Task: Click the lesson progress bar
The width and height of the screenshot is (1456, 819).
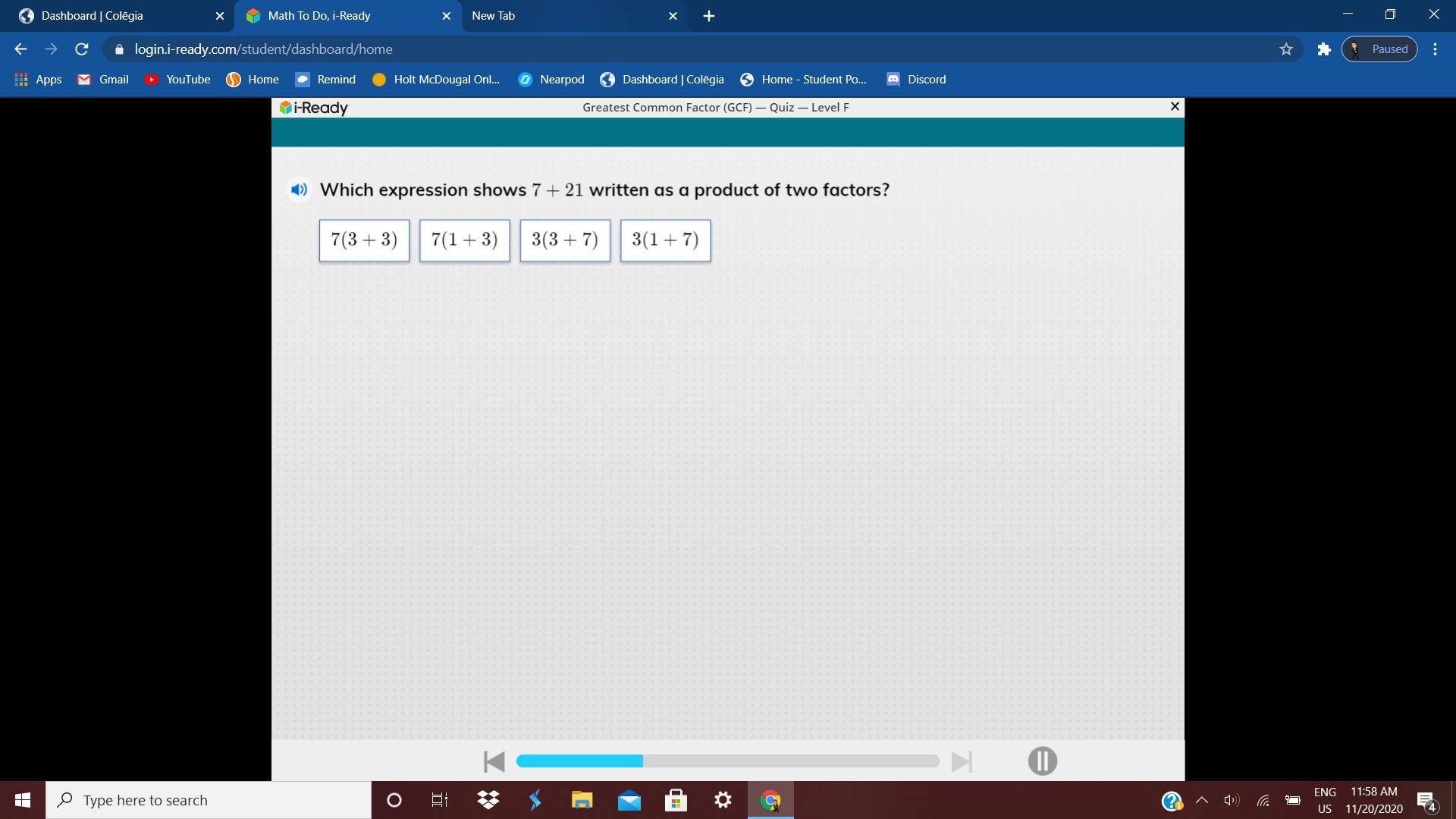Action: click(727, 761)
